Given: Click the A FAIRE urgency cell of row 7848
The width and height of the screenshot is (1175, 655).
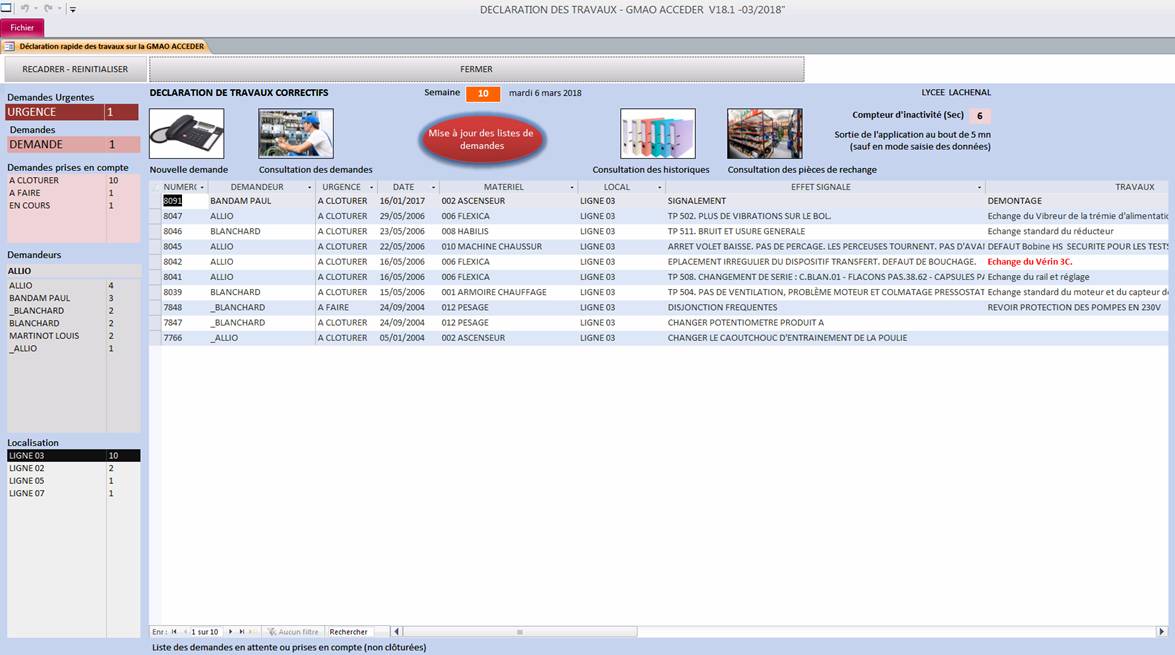Looking at the screenshot, I should click(346, 307).
